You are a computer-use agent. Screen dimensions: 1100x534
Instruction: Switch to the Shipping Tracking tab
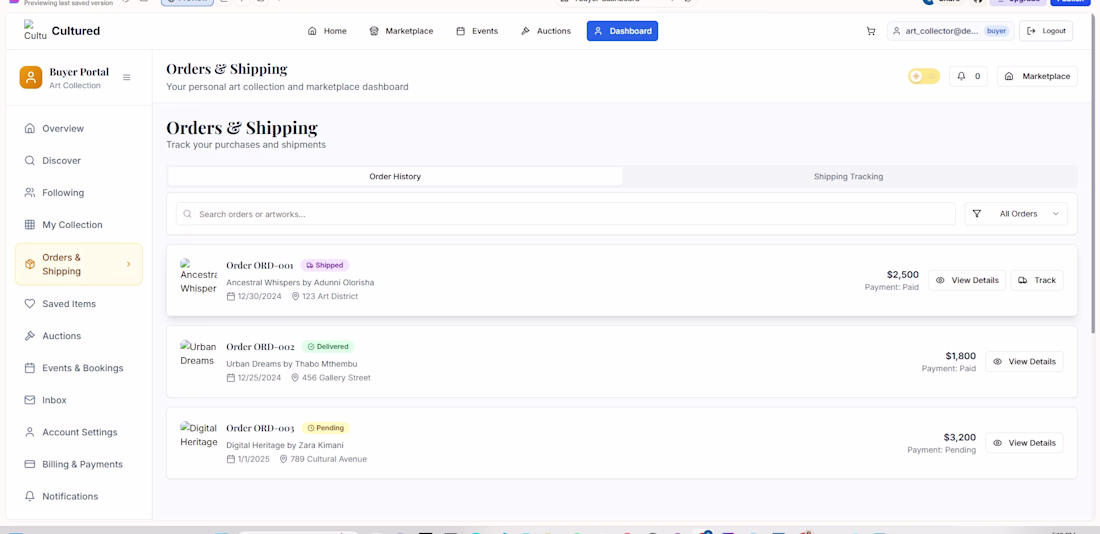point(848,177)
